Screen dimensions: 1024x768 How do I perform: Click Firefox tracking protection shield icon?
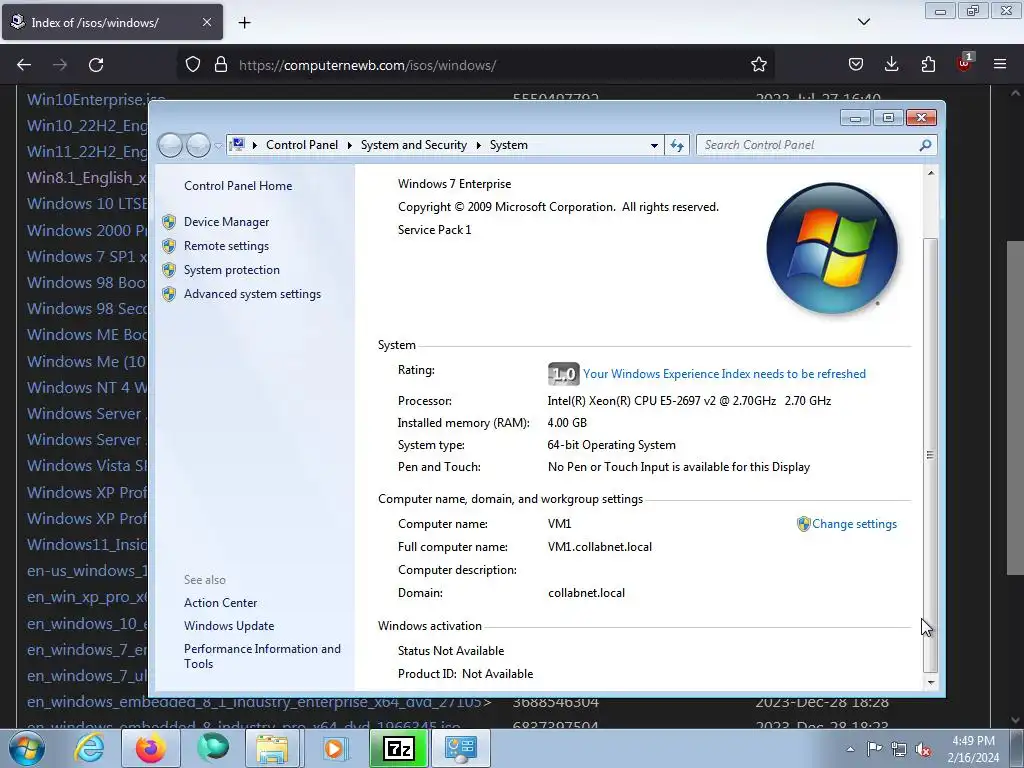193,65
